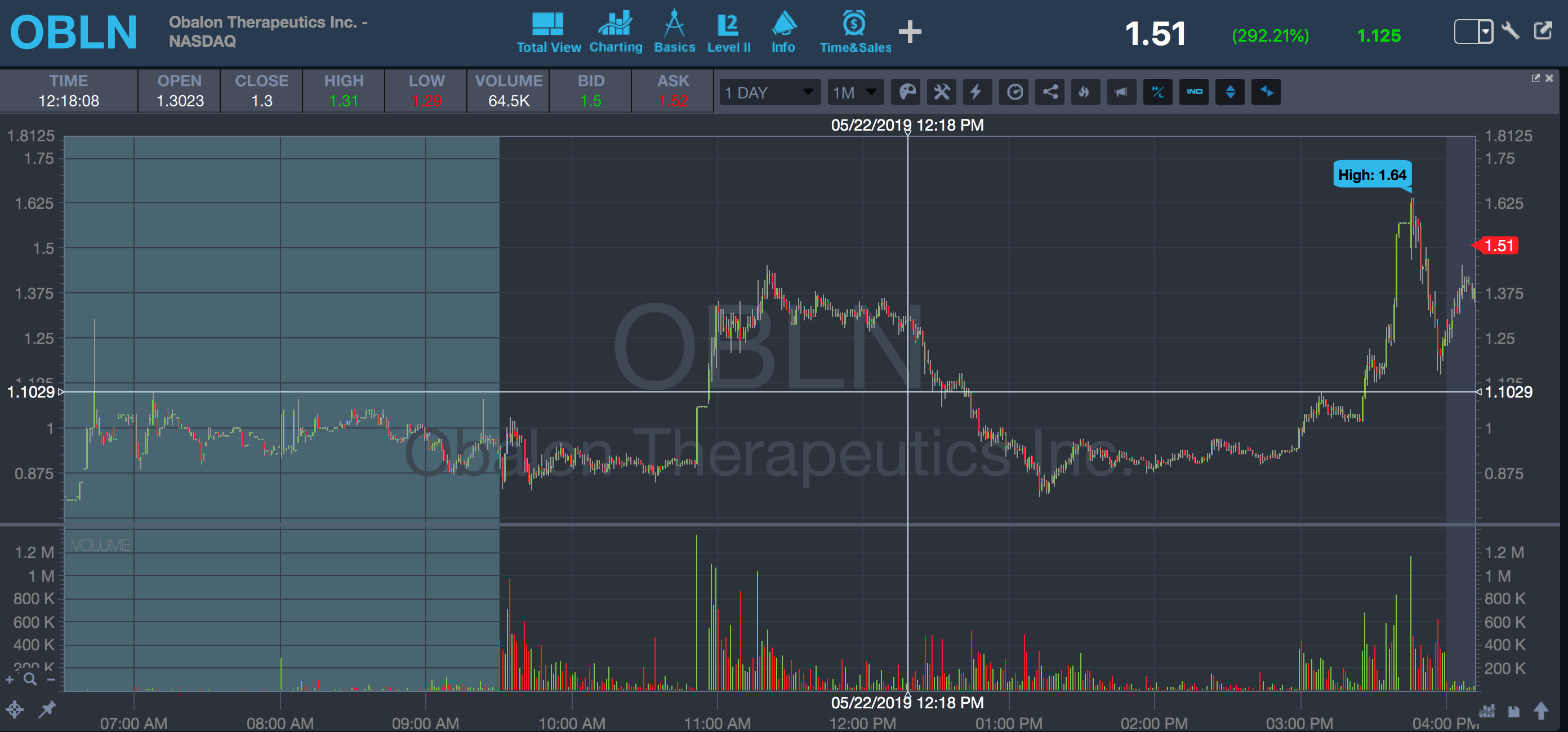The width and height of the screenshot is (1568, 732).
Task: Click the crosshair icon at bottom left
Action: [x=15, y=709]
